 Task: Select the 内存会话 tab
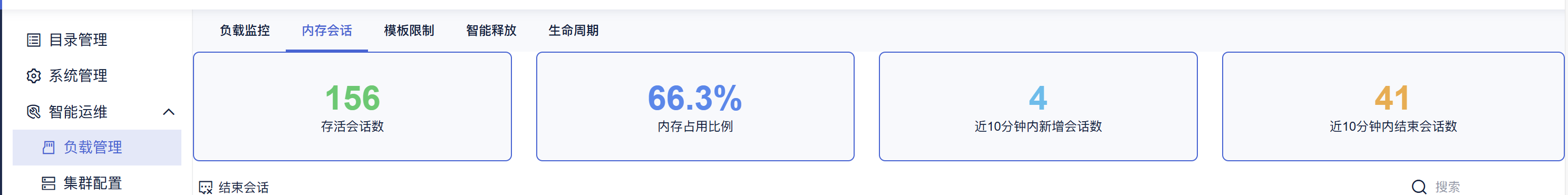pyautogui.click(x=327, y=31)
